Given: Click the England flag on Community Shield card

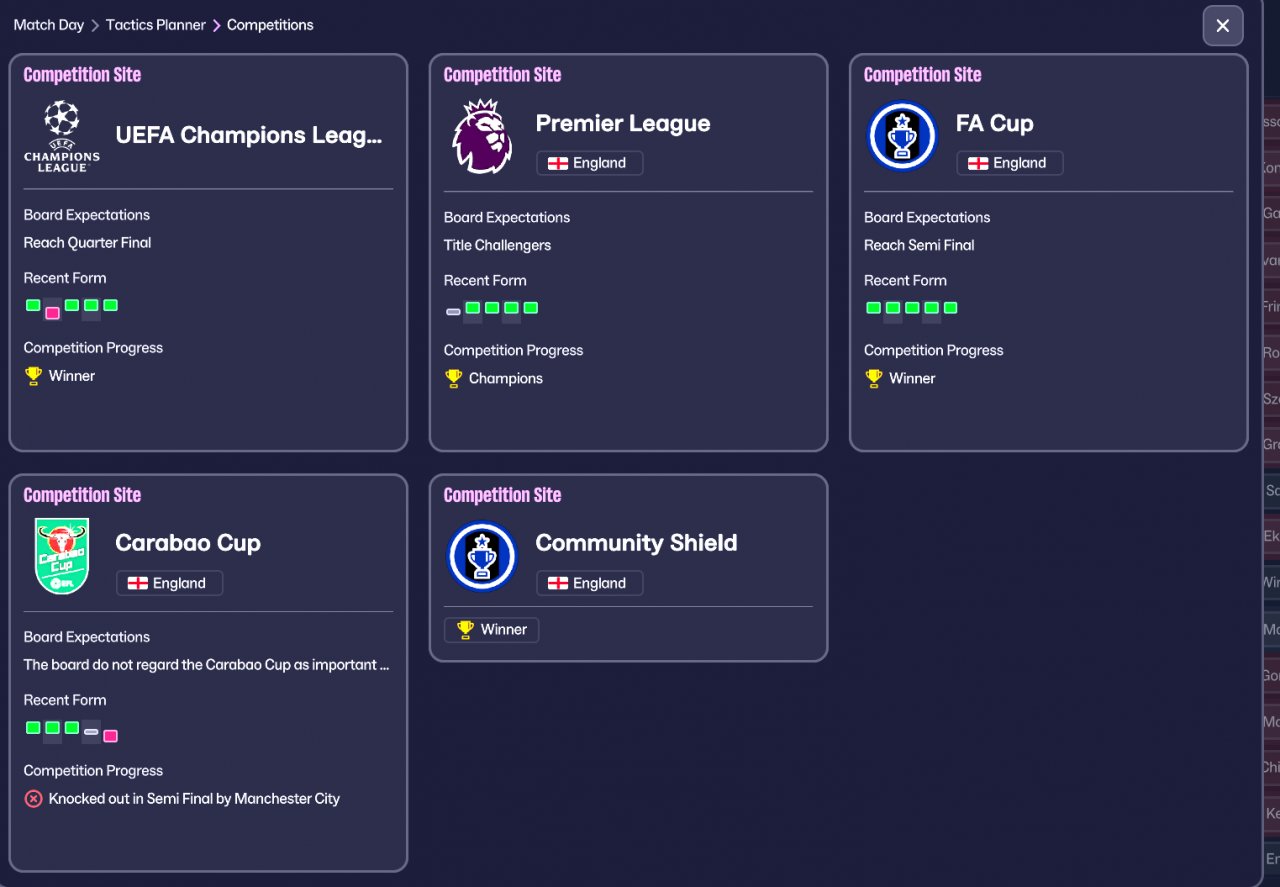Looking at the screenshot, I should point(558,583).
